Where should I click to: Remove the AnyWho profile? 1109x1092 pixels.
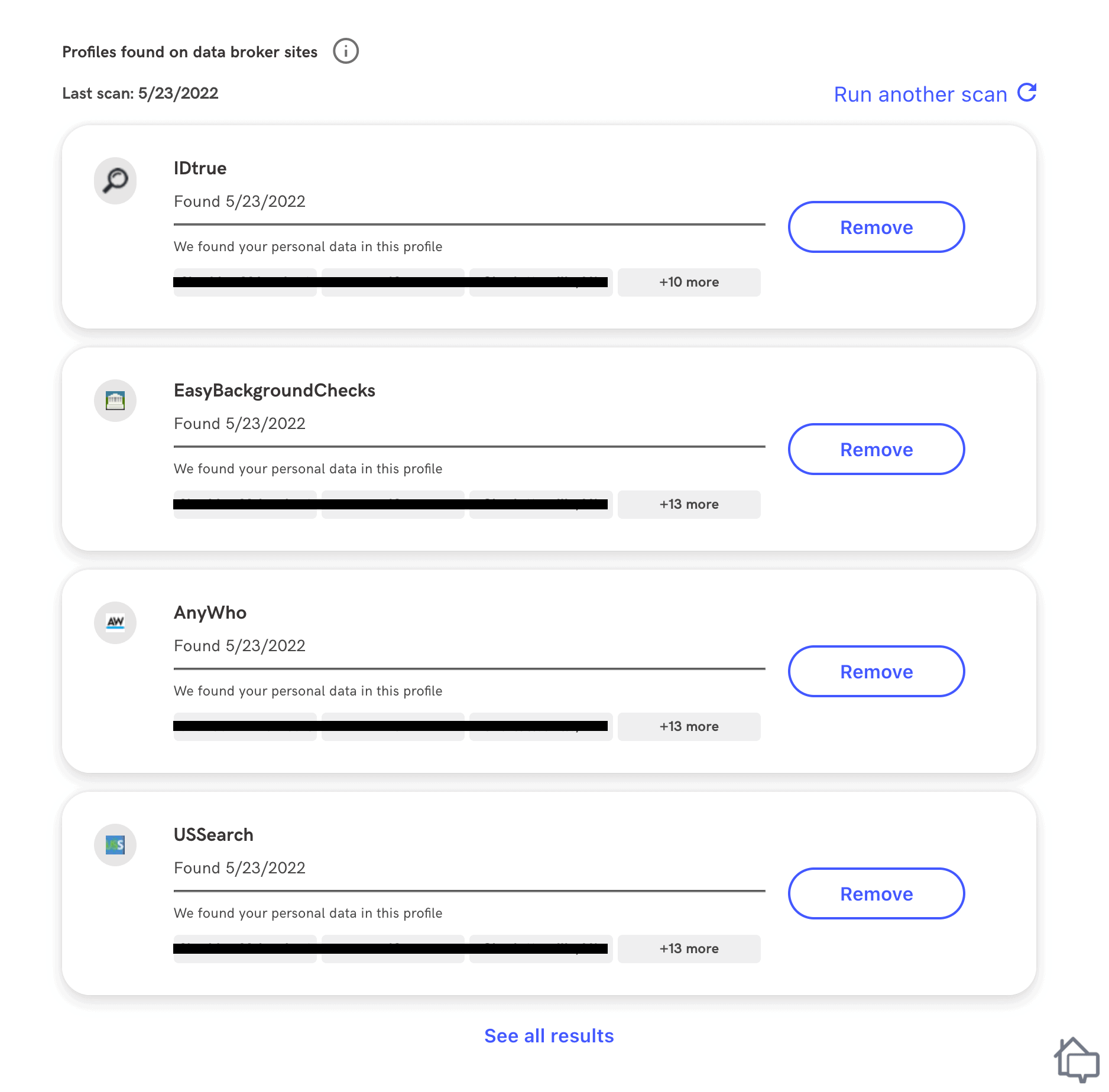coord(876,672)
